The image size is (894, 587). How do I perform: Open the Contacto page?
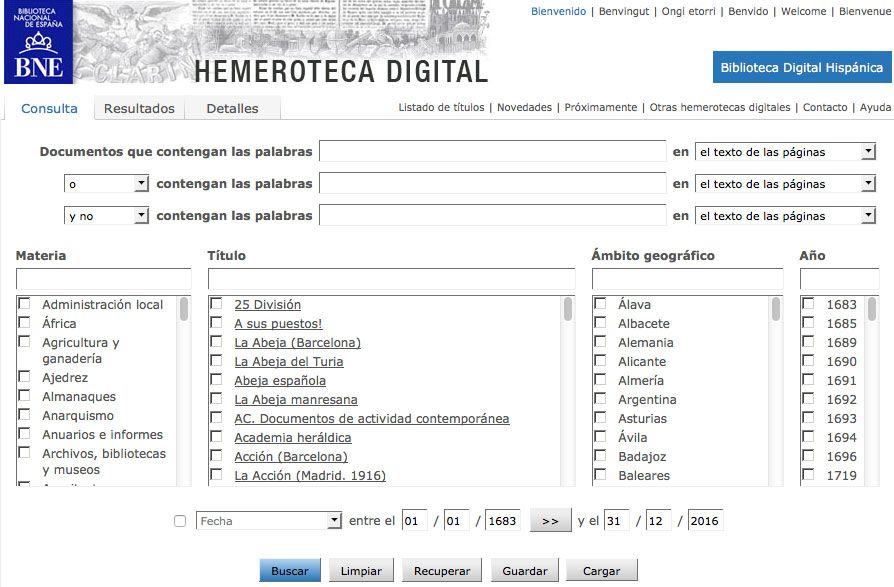(825, 107)
